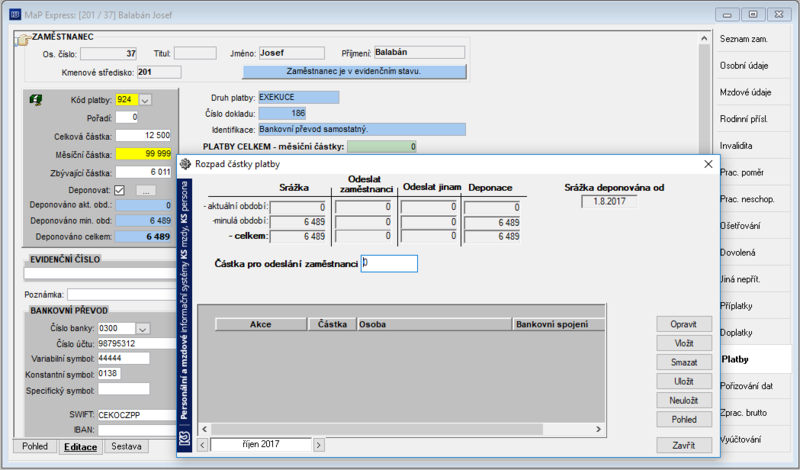Image resolution: width=800 pixels, height=470 pixels.
Task: Click the grid scrollbar's right arrow
Action: [598, 429]
